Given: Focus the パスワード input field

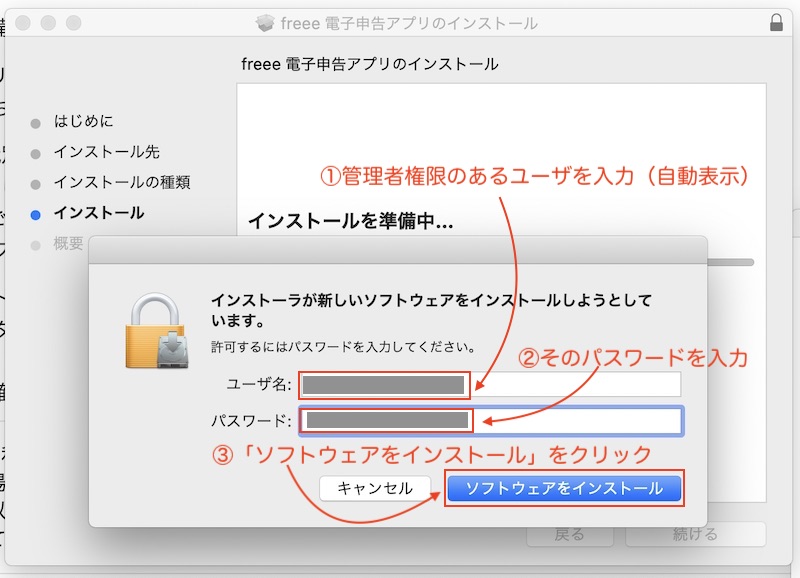Looking at the screenshot, I should coord(490,421).
